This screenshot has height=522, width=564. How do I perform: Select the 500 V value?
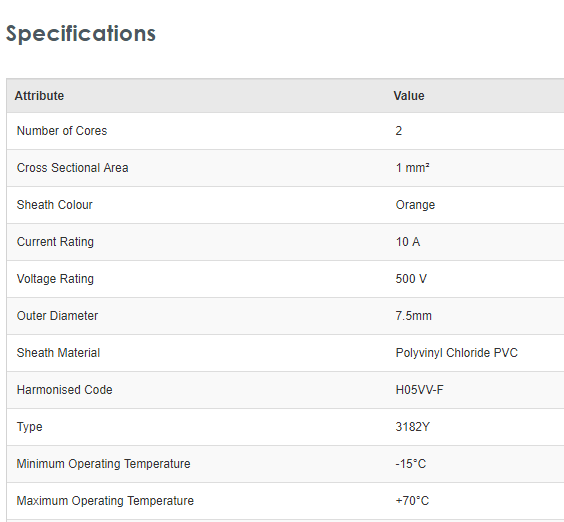coord(411,279)
